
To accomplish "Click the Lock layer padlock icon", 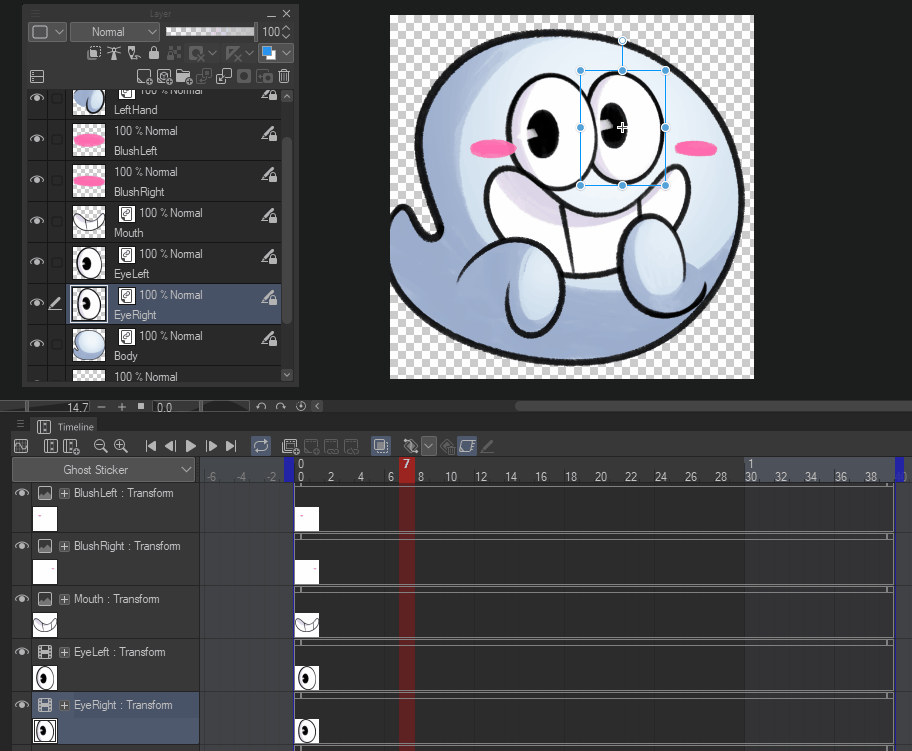I will pos(153,53).
